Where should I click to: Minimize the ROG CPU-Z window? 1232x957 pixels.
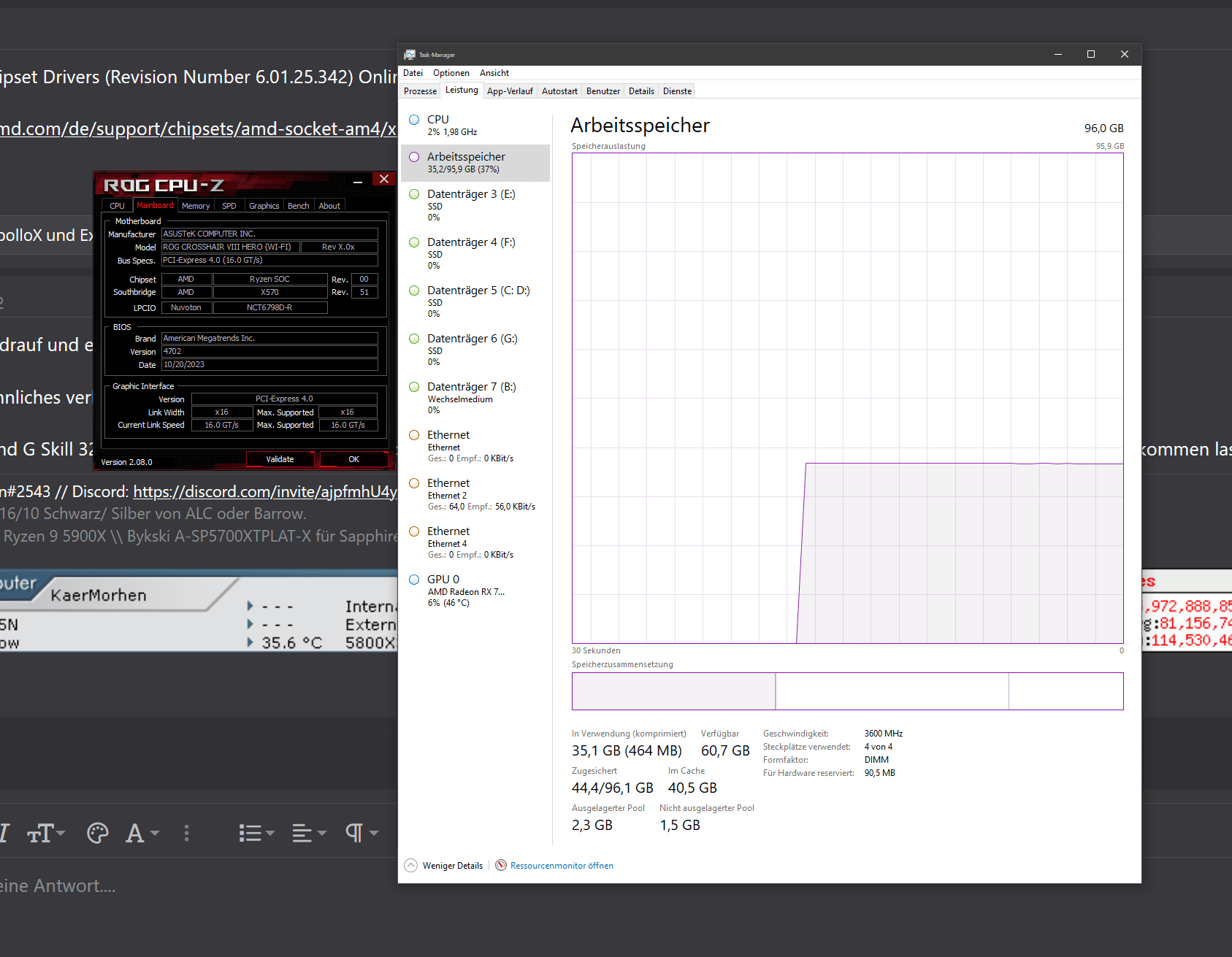pos(358,181)
